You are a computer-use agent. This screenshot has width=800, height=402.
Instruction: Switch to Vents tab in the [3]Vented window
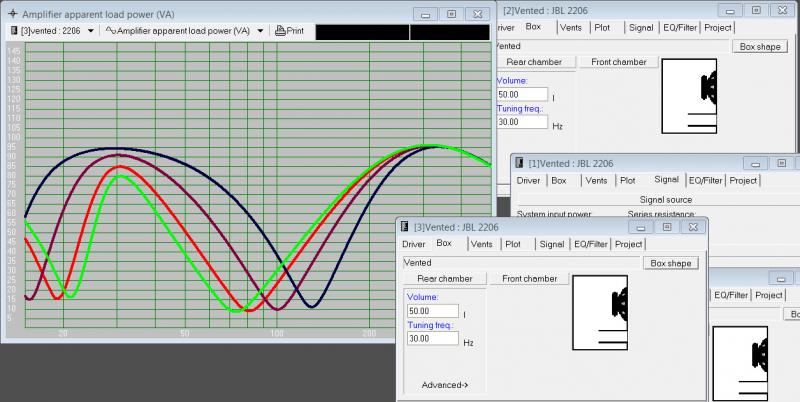pos(481,244)
